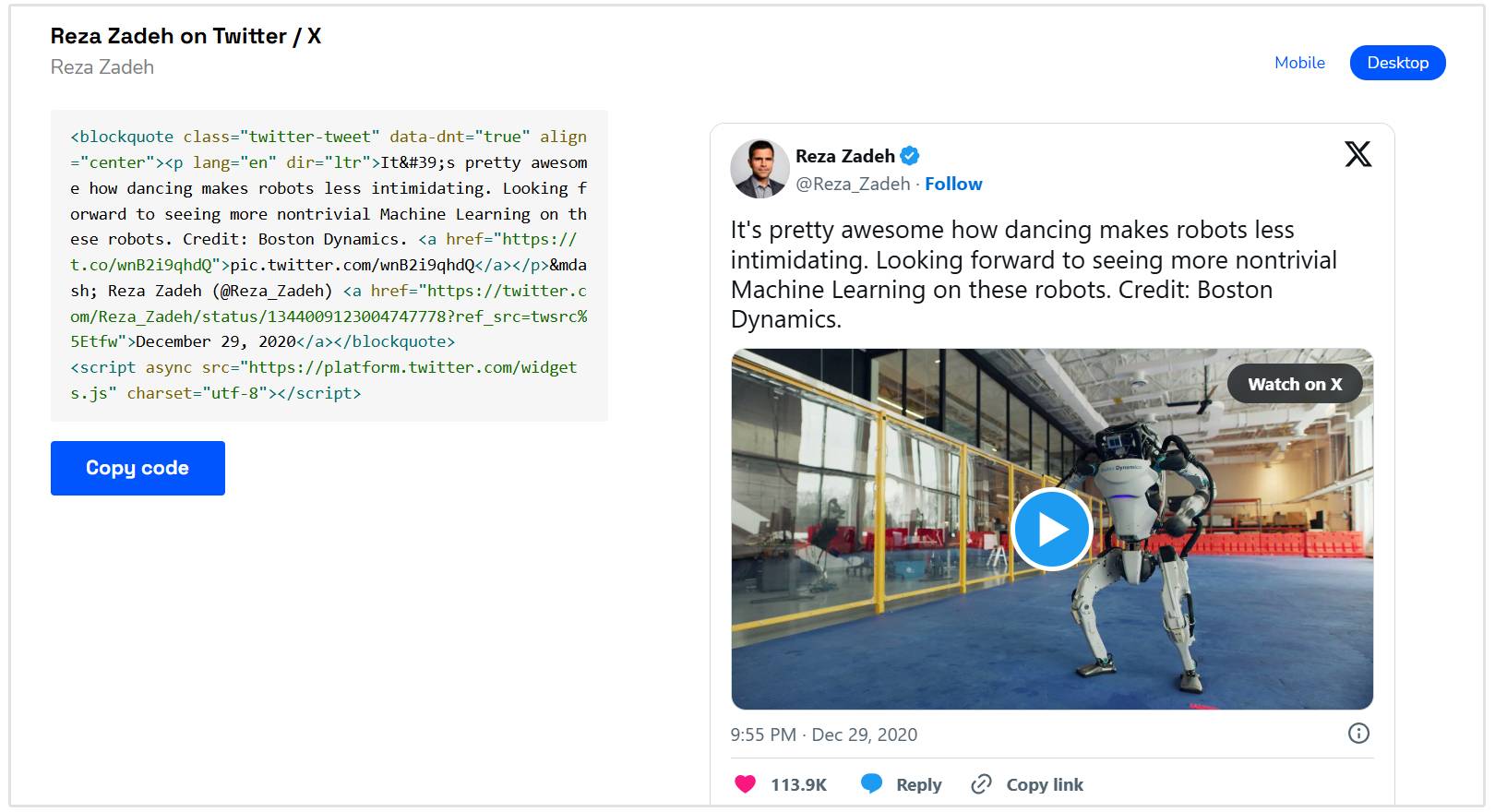Follow Reza Zadeh
This screenshot has height=812, width=1495.
953,184
